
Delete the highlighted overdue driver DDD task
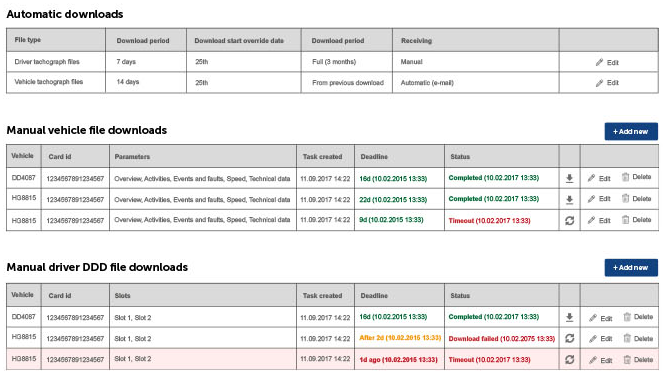click(638, 360)
